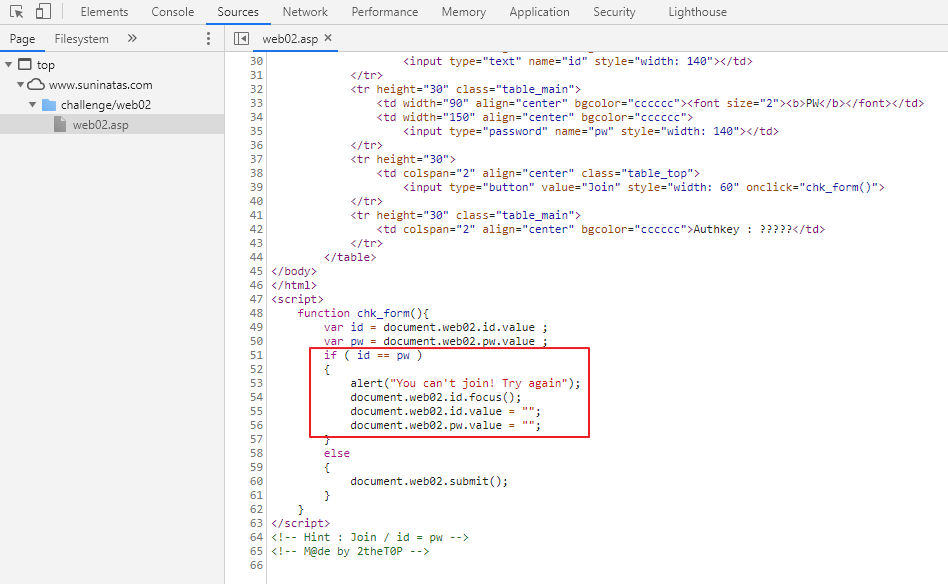
Task: Click the cloud icon beside www.suninatas.com
Action: pyautogui.click(x=36, y=84)
